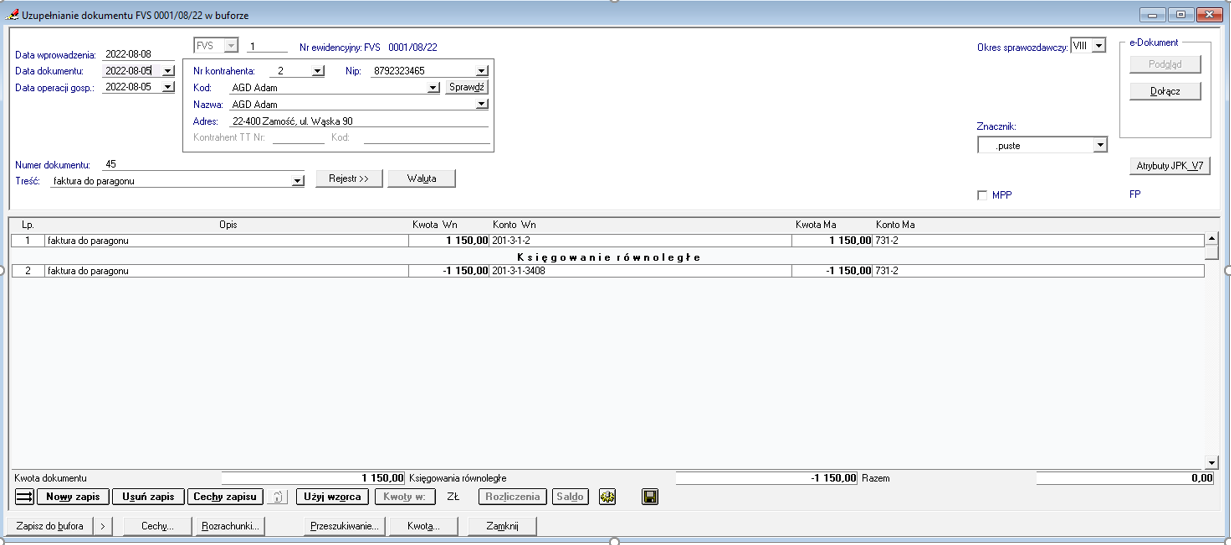Viewport: 1231px width, 545px height.
Task: Click the FP label below Atrybuty JPK_V7
Action: tap(1135, 194)
